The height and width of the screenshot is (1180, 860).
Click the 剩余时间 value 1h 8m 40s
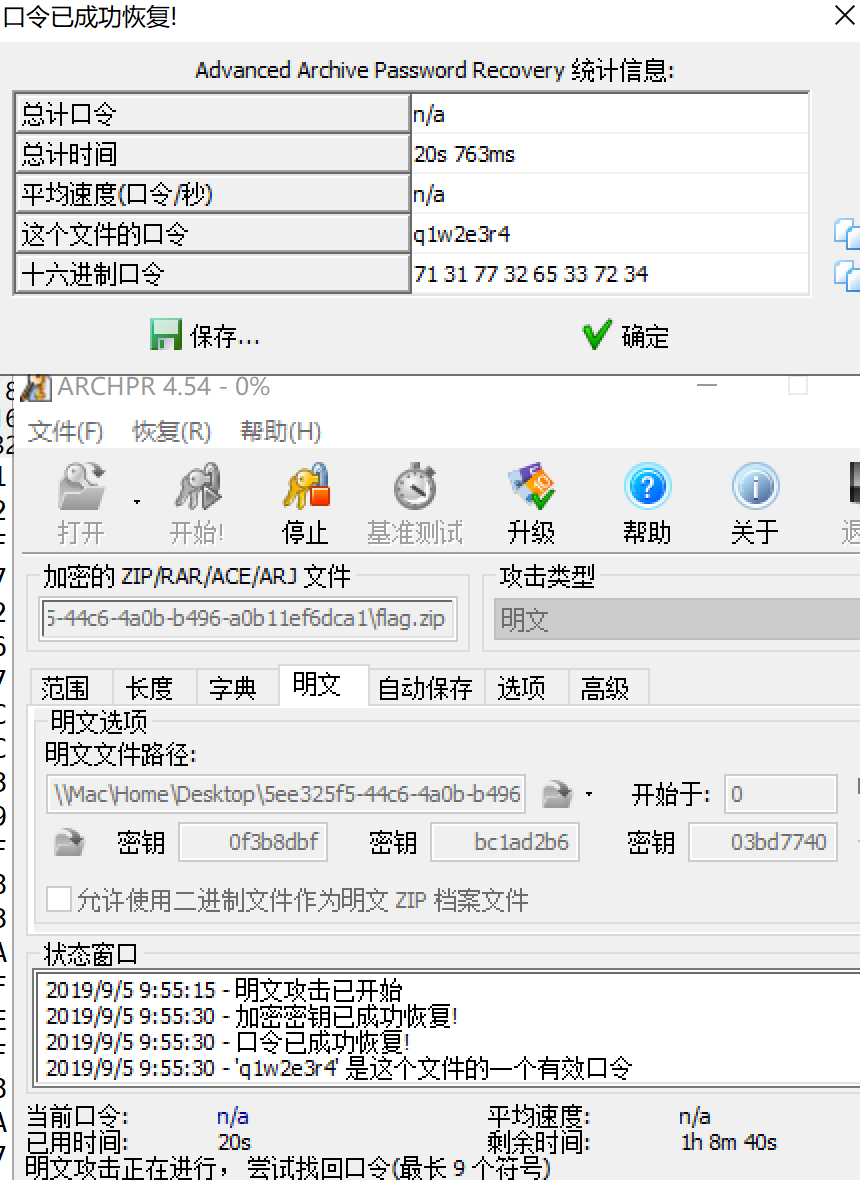click(728, 1142)
